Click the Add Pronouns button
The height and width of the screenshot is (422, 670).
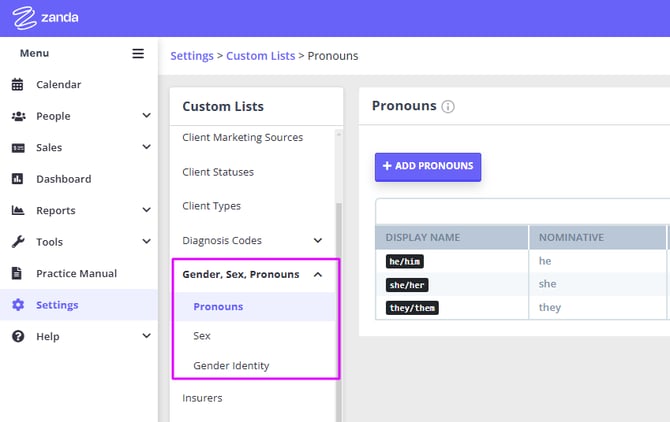tap(428, 166)
